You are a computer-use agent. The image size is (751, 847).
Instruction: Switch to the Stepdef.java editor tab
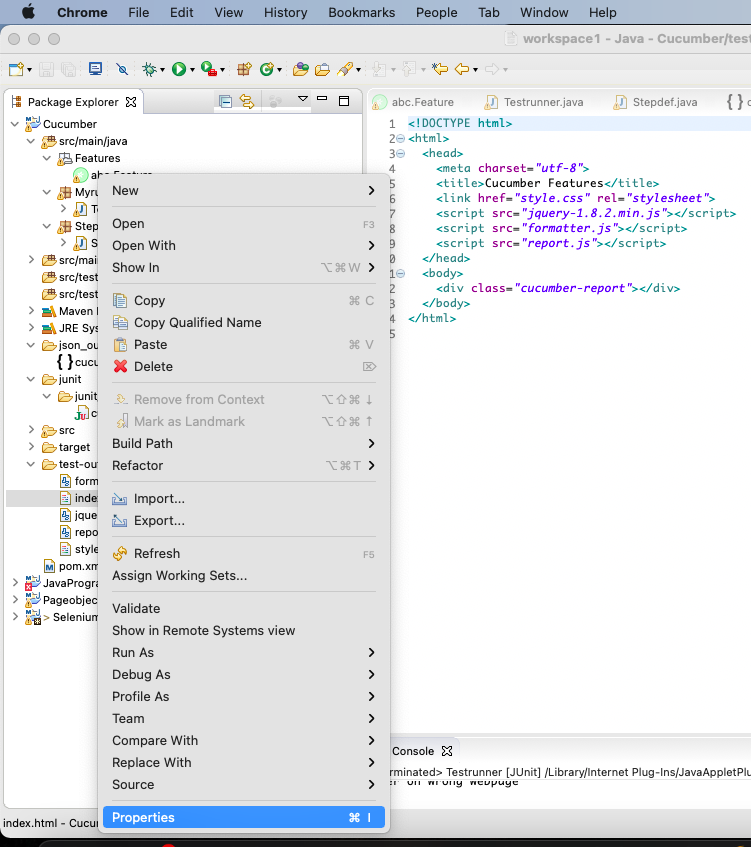pyautogui.click(x=655, y=102)
